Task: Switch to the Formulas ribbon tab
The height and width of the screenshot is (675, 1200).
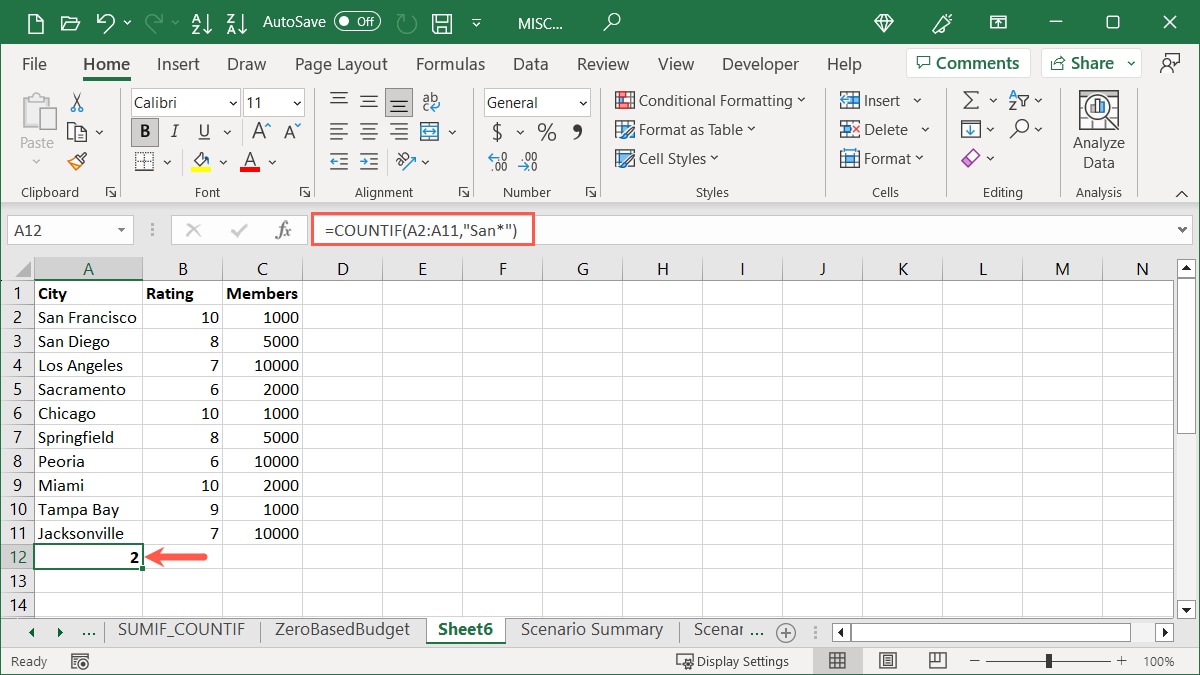Action: pyautogui.click(x=450, y=63)
